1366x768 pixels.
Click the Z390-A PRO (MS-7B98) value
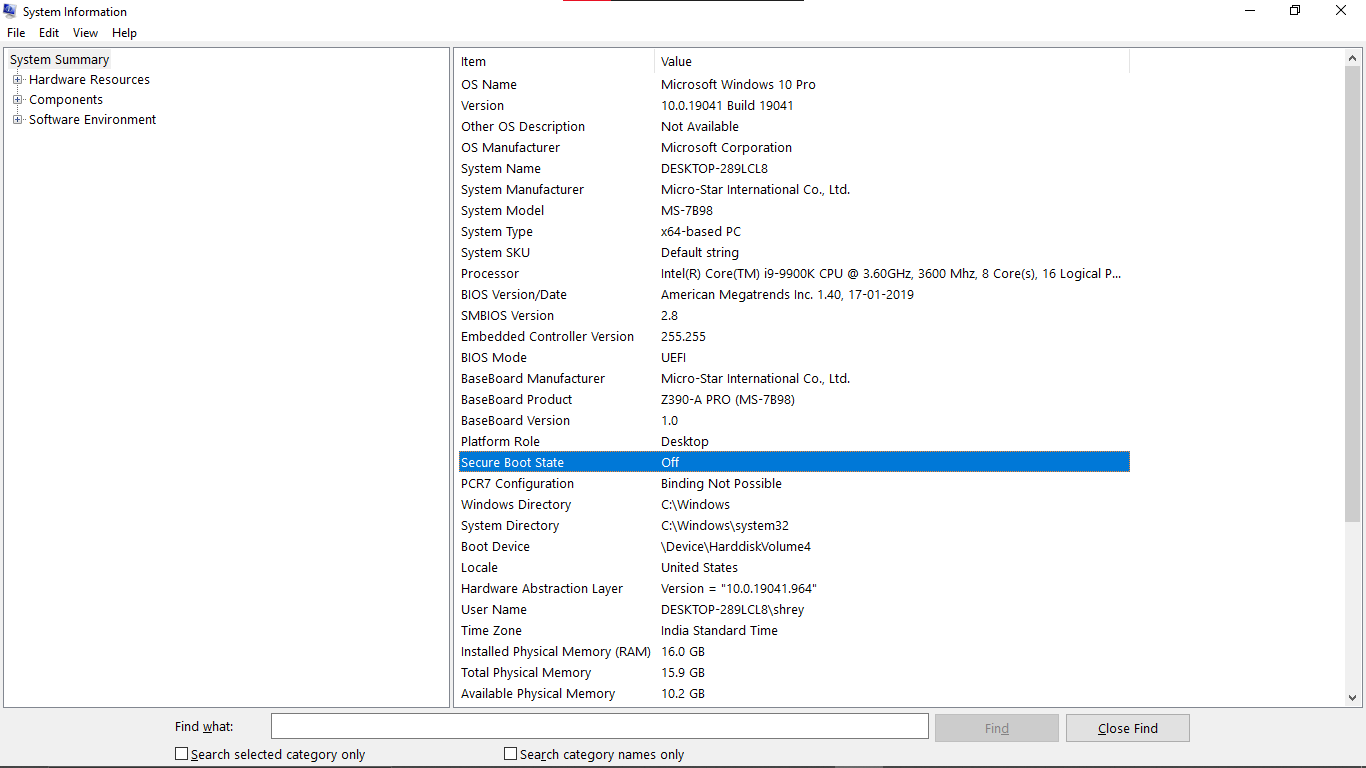point(728,400)
